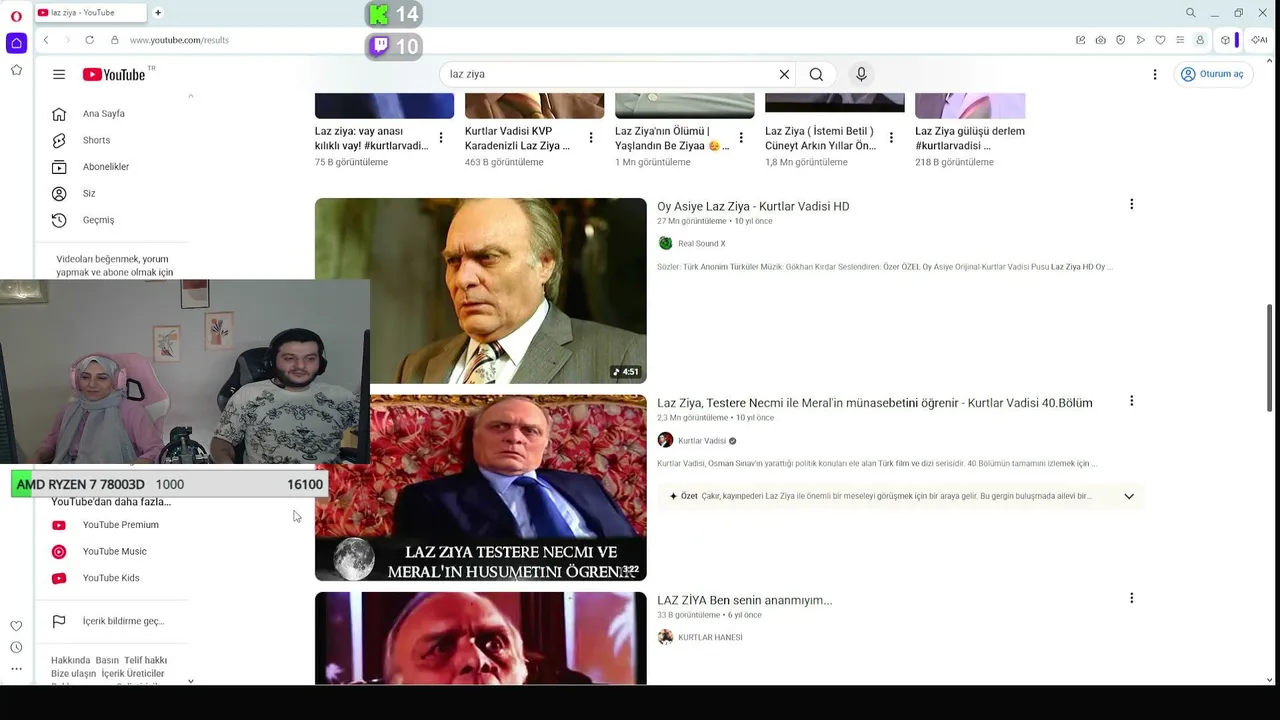Screen dimensions: 1280x720
Task: Open options for 'Laz Ziya'nın Ölümü' short
Action: [x=741, y=138]
